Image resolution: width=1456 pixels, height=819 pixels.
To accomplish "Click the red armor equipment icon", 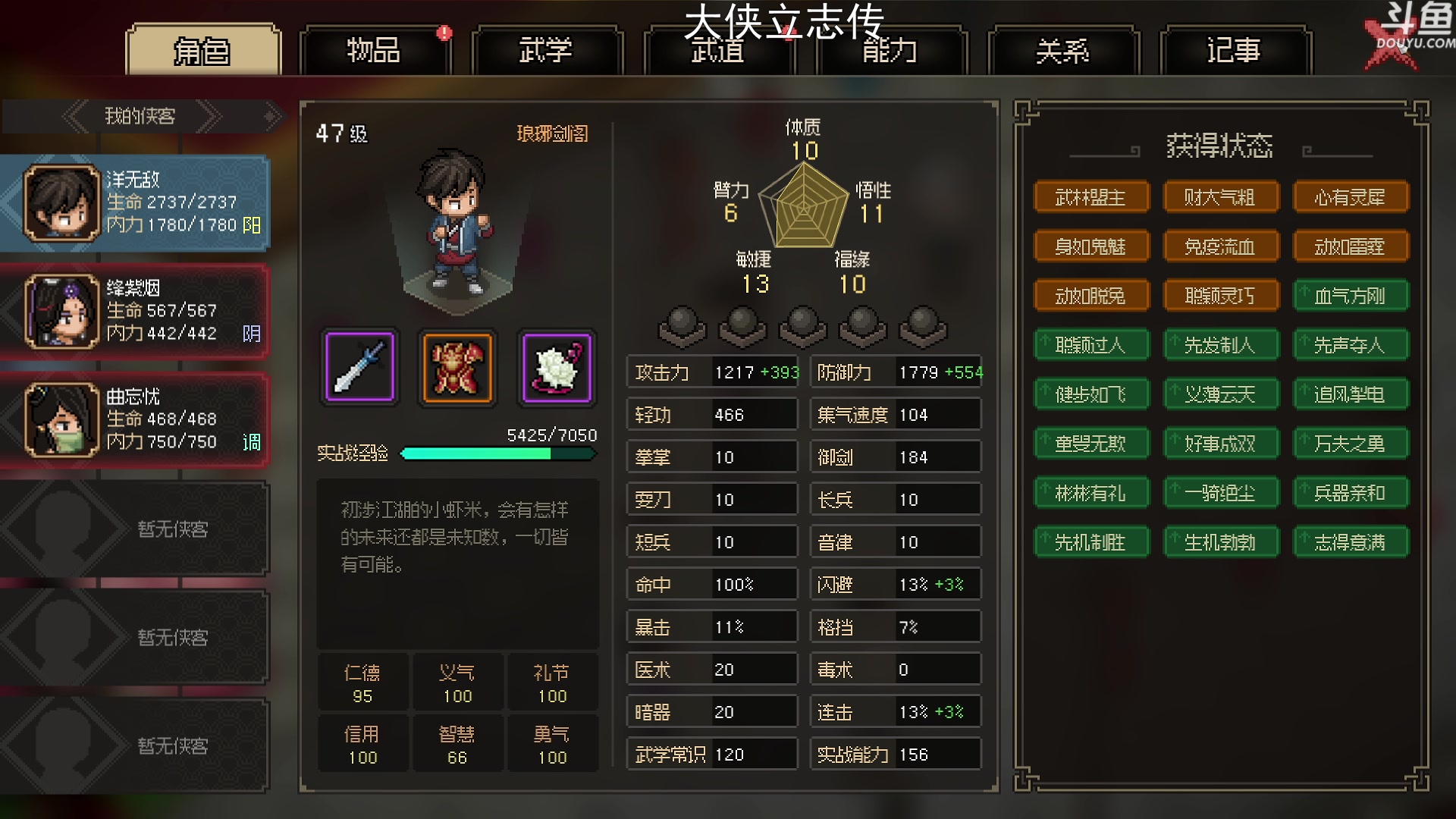I will click(457, 368).
